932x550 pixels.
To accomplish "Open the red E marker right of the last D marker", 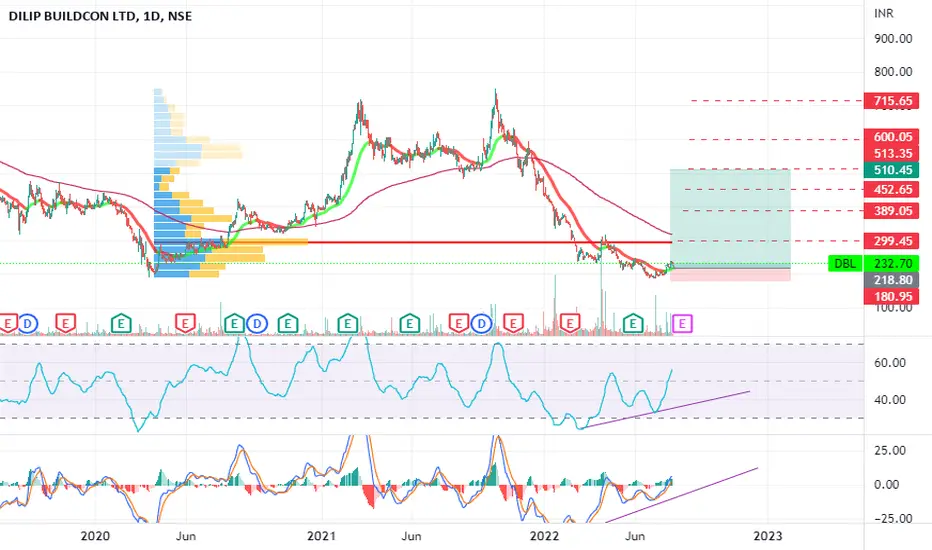I will 513,324.
